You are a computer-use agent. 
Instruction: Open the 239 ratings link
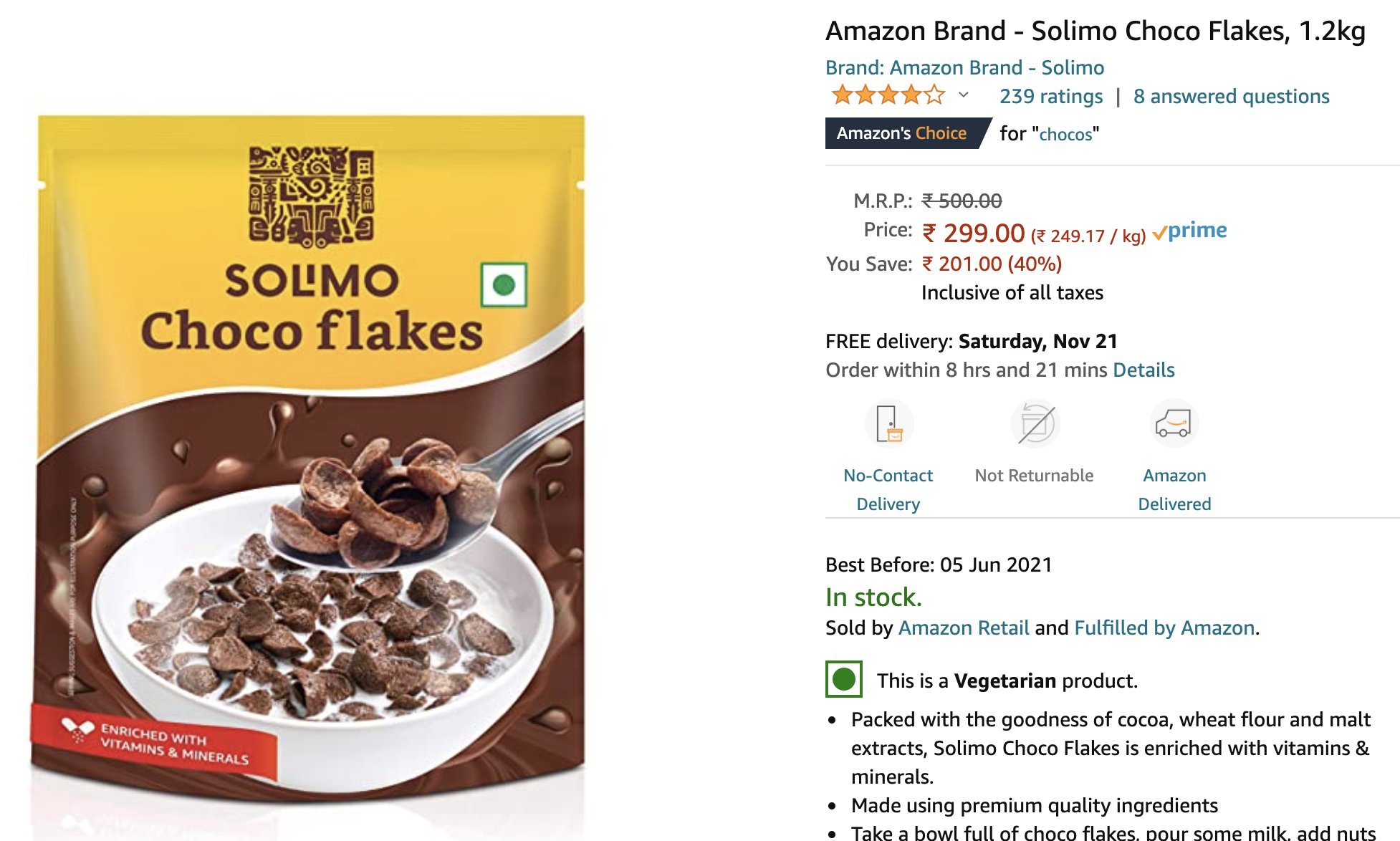tap(1051, 96)
